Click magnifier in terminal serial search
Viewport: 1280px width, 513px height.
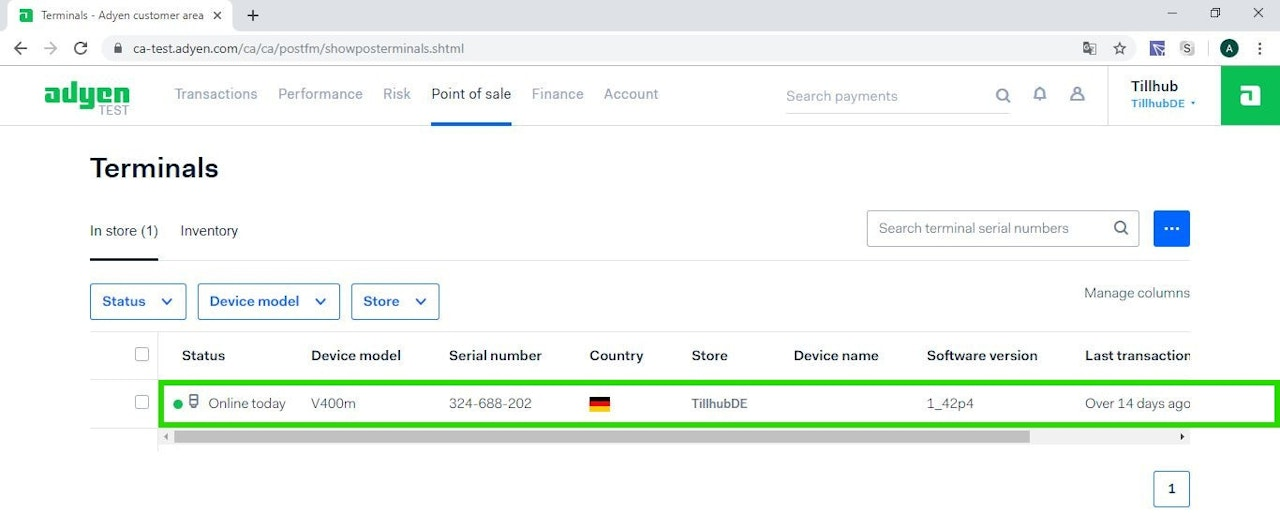coord(1121,228)
